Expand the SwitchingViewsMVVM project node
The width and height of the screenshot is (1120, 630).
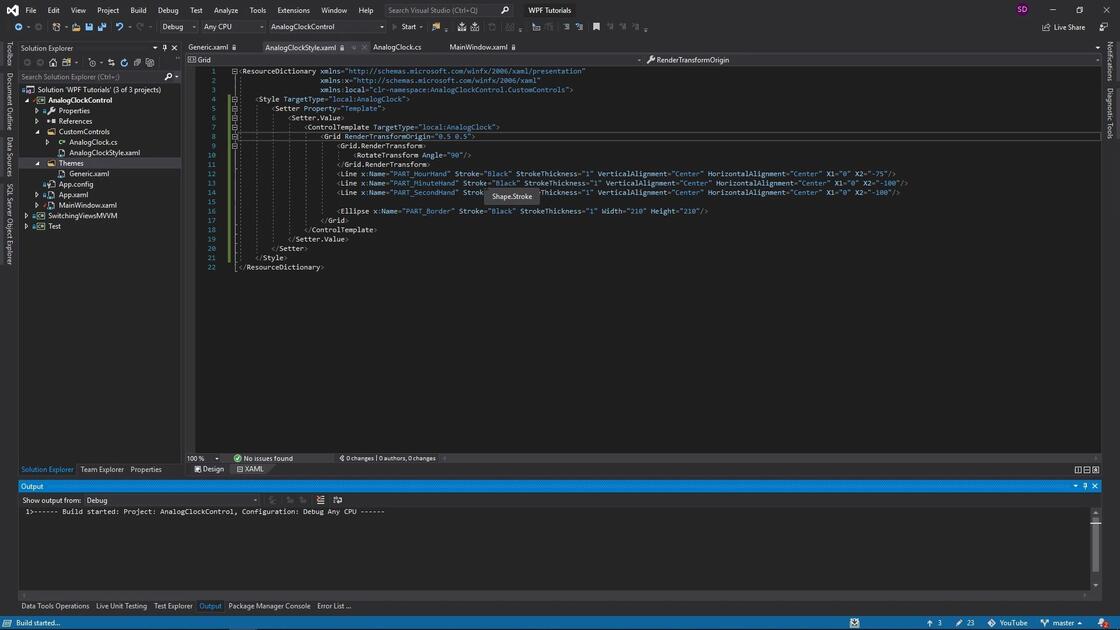27,216
